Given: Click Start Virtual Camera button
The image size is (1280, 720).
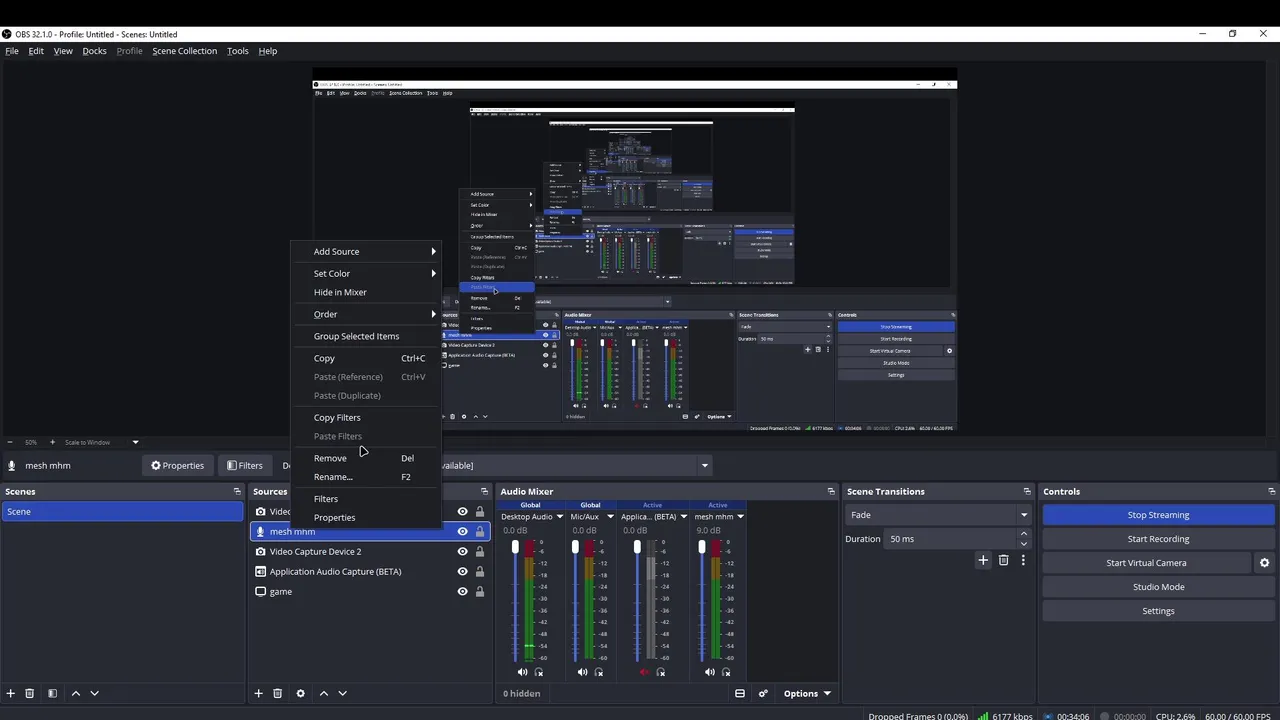Looking at the screenshot, I should click(x=1146, y=563).
